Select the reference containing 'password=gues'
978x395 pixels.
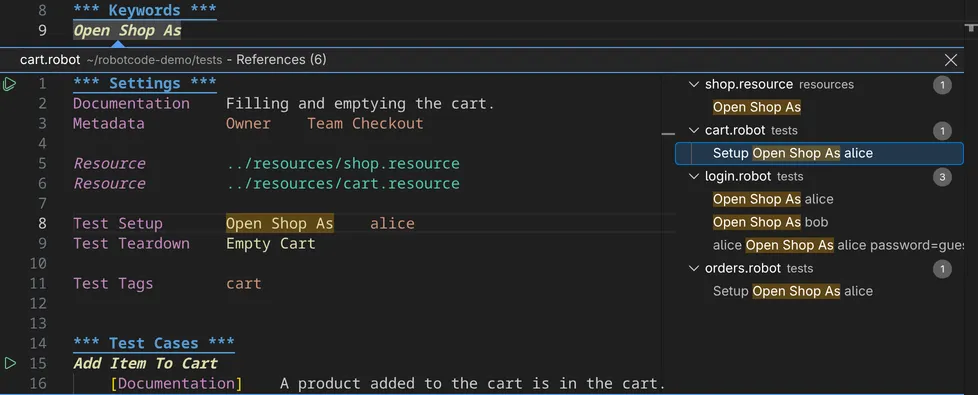pyautogui.click(x=838, y=245)
